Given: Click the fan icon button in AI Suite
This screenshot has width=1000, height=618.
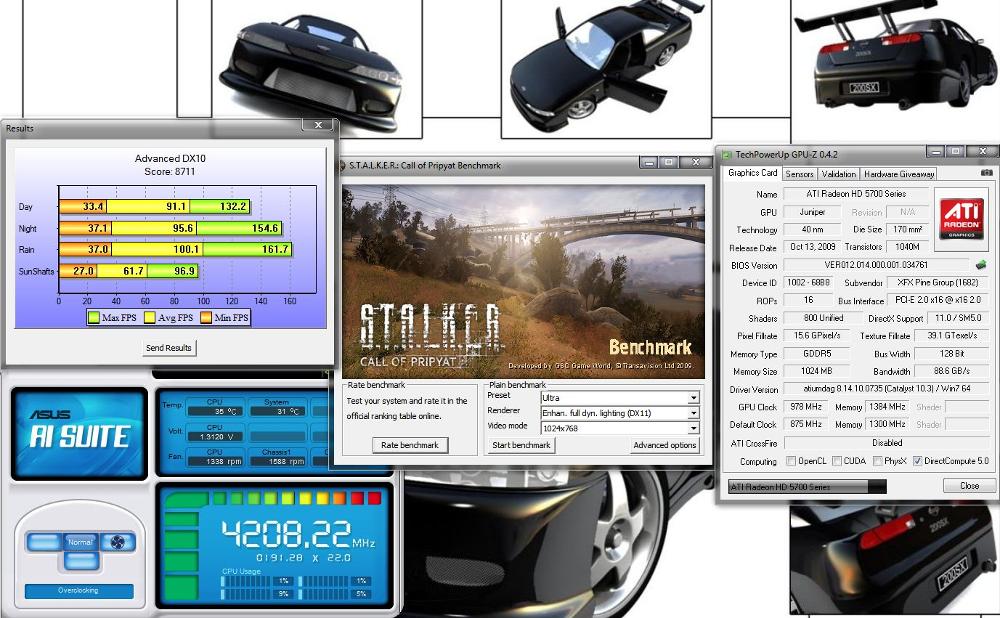Looking at the screenshot, I should pos(117,542).
